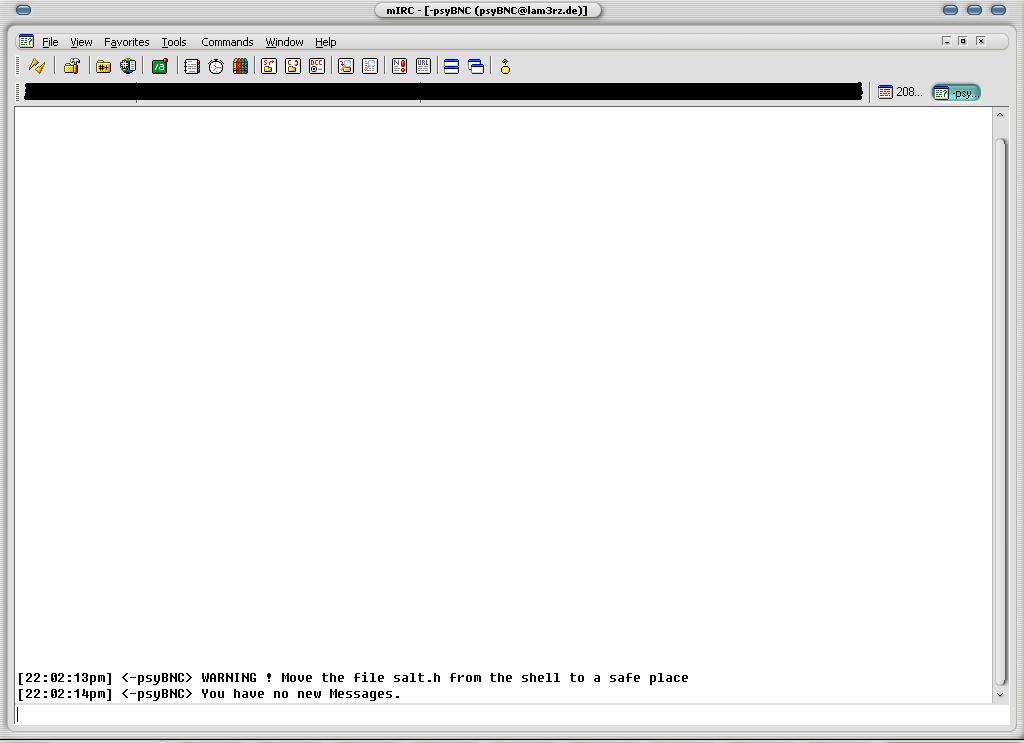This screenshot has height=743, width=1024.
Task: Switch to the 208... window tab
Action: pyautogui.click(x=900, y=92)
